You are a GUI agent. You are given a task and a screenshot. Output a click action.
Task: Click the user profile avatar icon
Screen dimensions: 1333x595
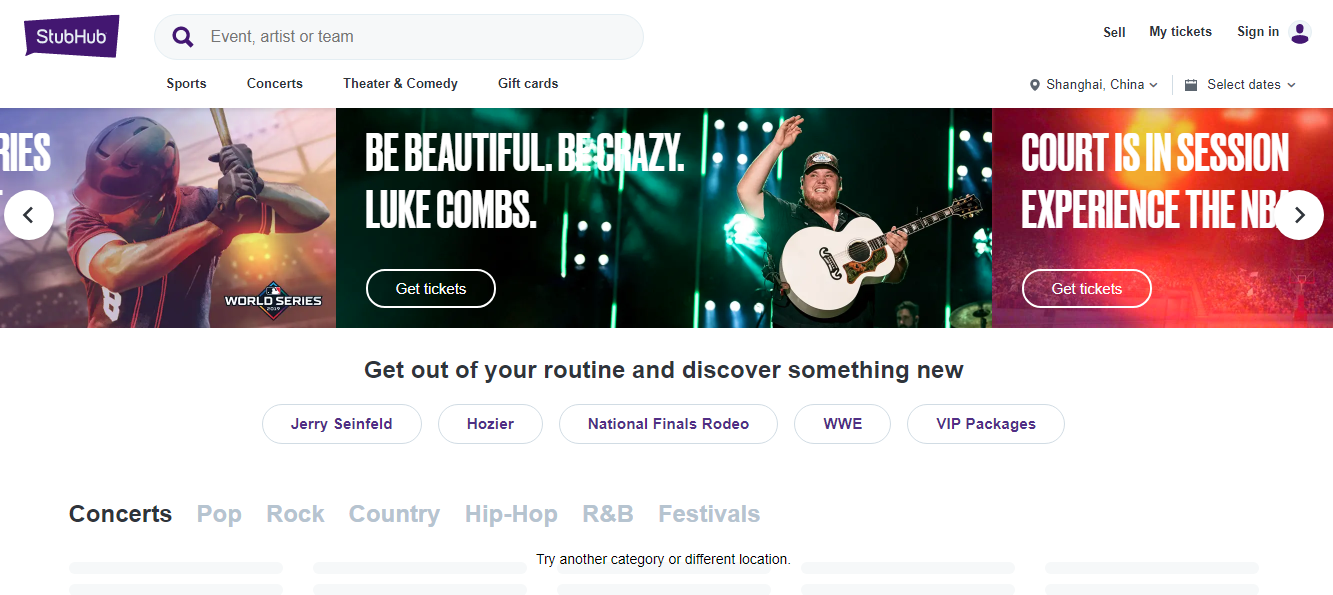1300,32
